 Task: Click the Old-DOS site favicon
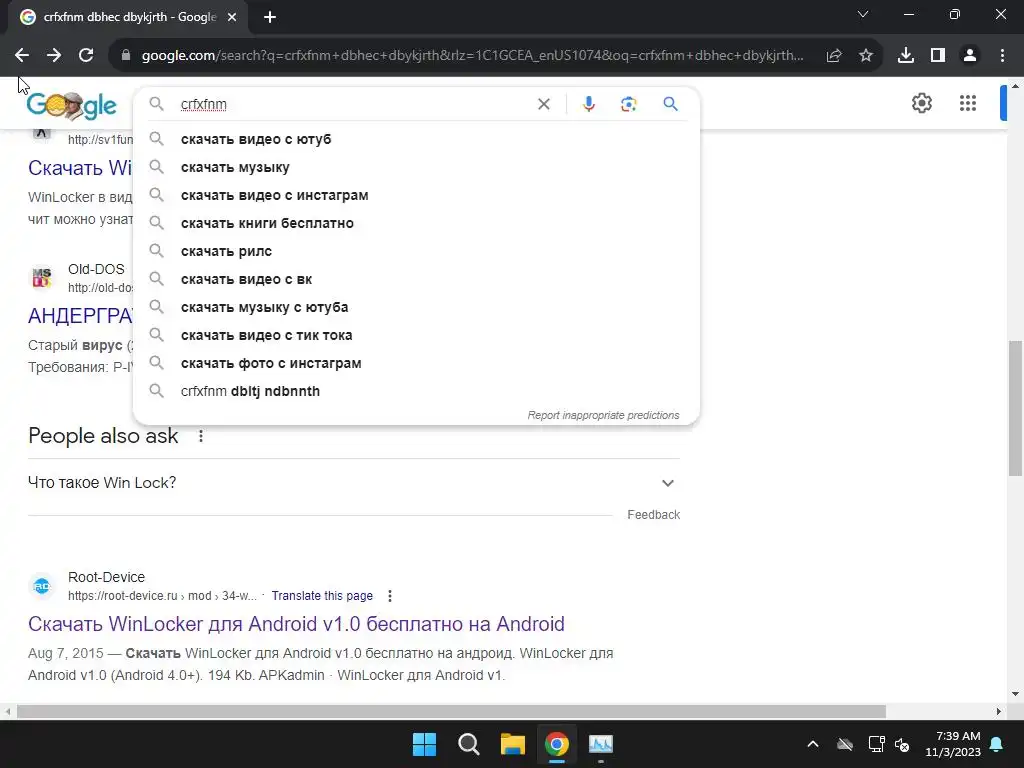click(42, 278)
